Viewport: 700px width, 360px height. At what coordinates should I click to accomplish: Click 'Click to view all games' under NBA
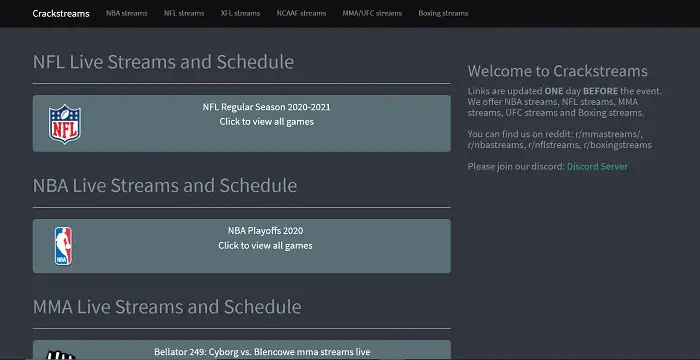point(265,246)
